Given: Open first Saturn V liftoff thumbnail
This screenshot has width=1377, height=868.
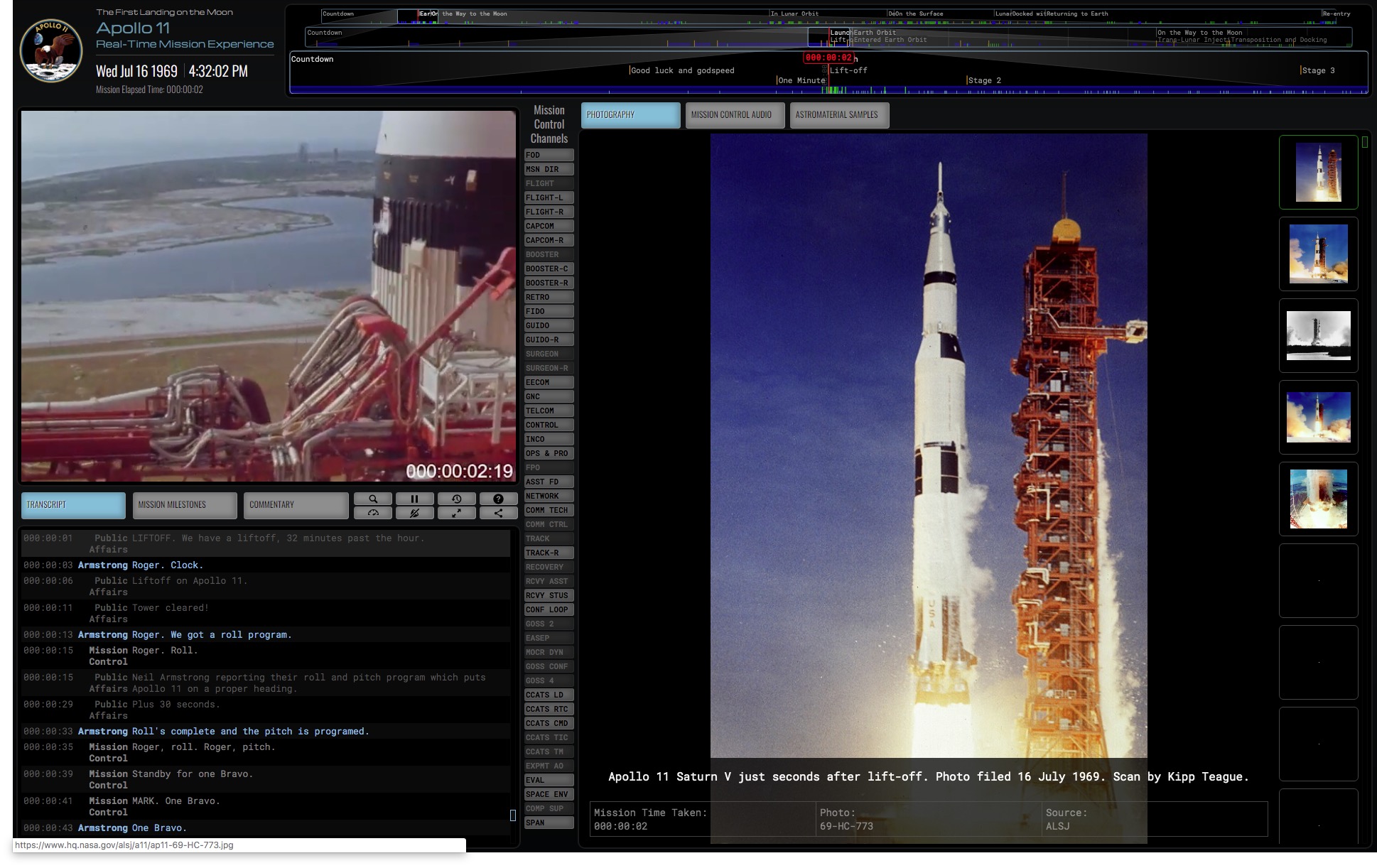Looking at the screenshot, I should [1318, 172].
